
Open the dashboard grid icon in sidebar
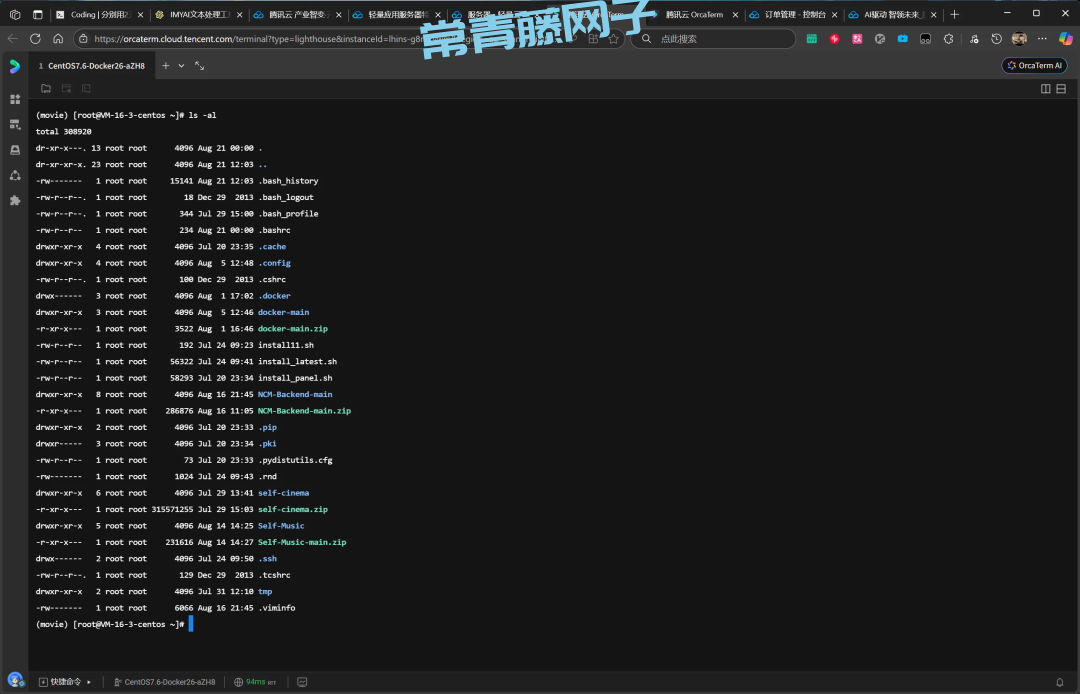click(x=15, y=99)
